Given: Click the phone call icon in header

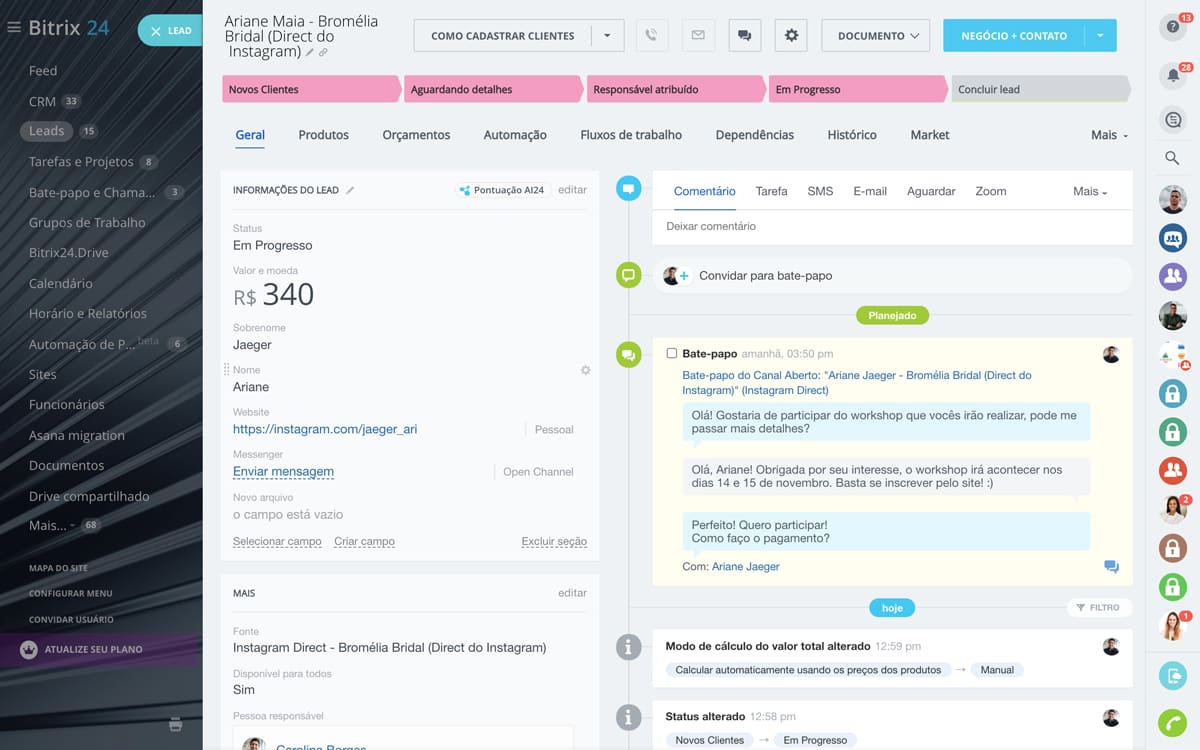Looking at the screenshot, I should point(651,36).
